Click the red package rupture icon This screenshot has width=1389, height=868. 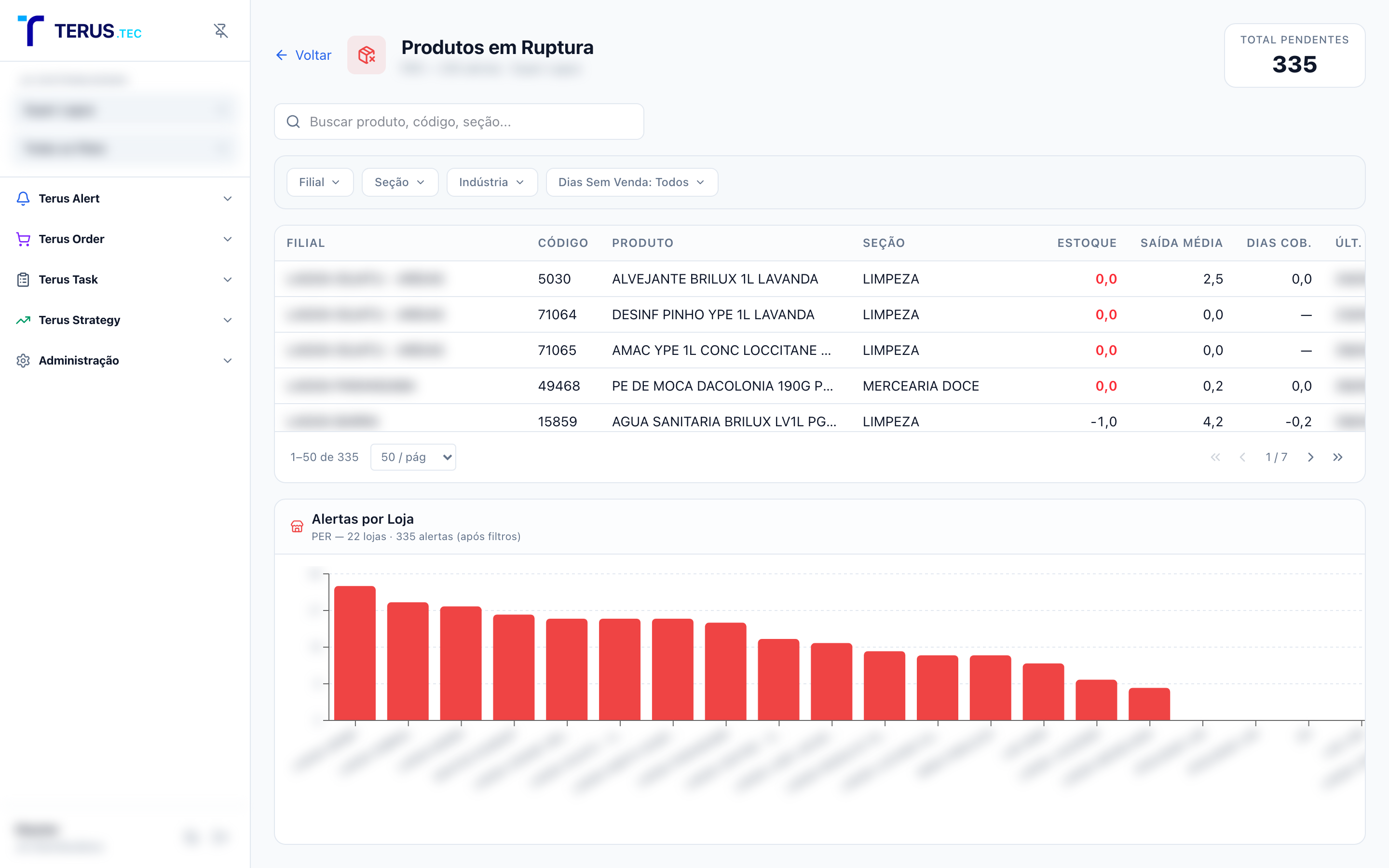coord(366,55)
